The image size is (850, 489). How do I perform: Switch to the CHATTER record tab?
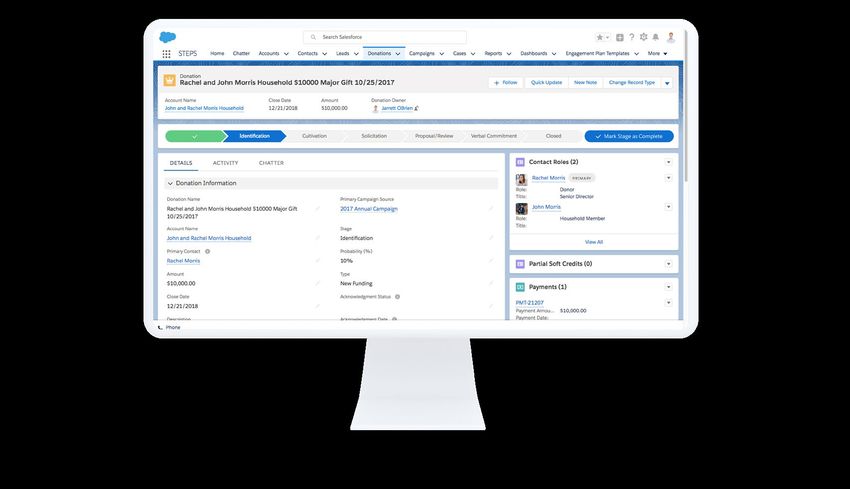coord(271,163)
